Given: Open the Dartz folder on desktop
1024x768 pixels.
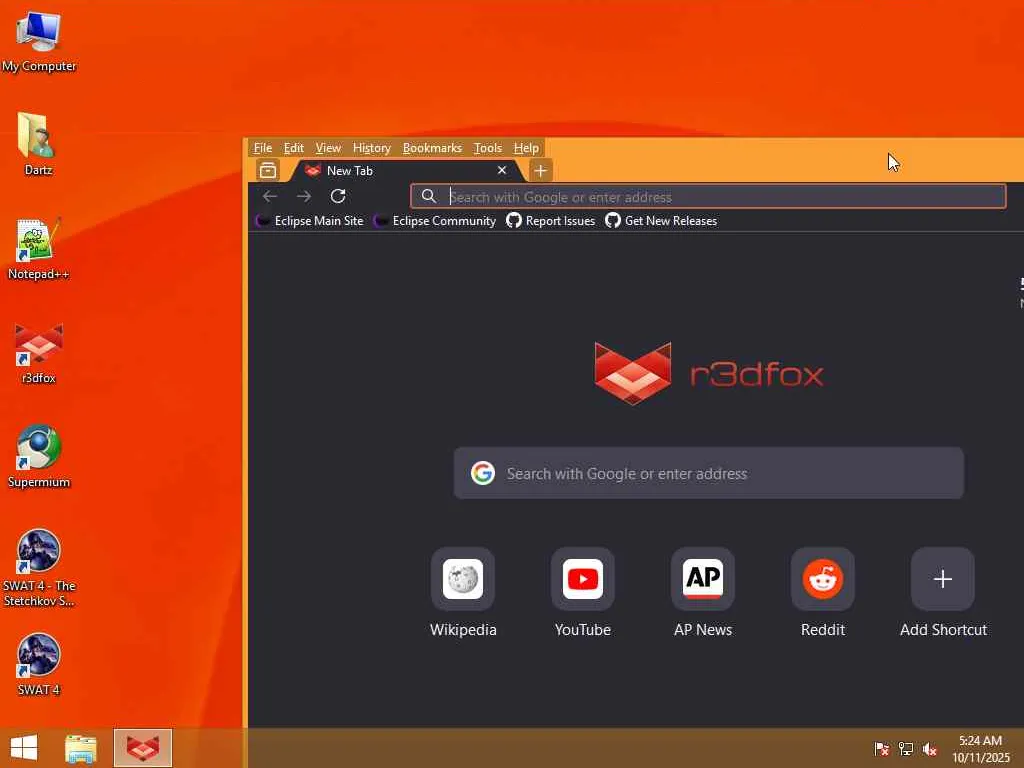Looking at the screenshot, I should (38, 144).
